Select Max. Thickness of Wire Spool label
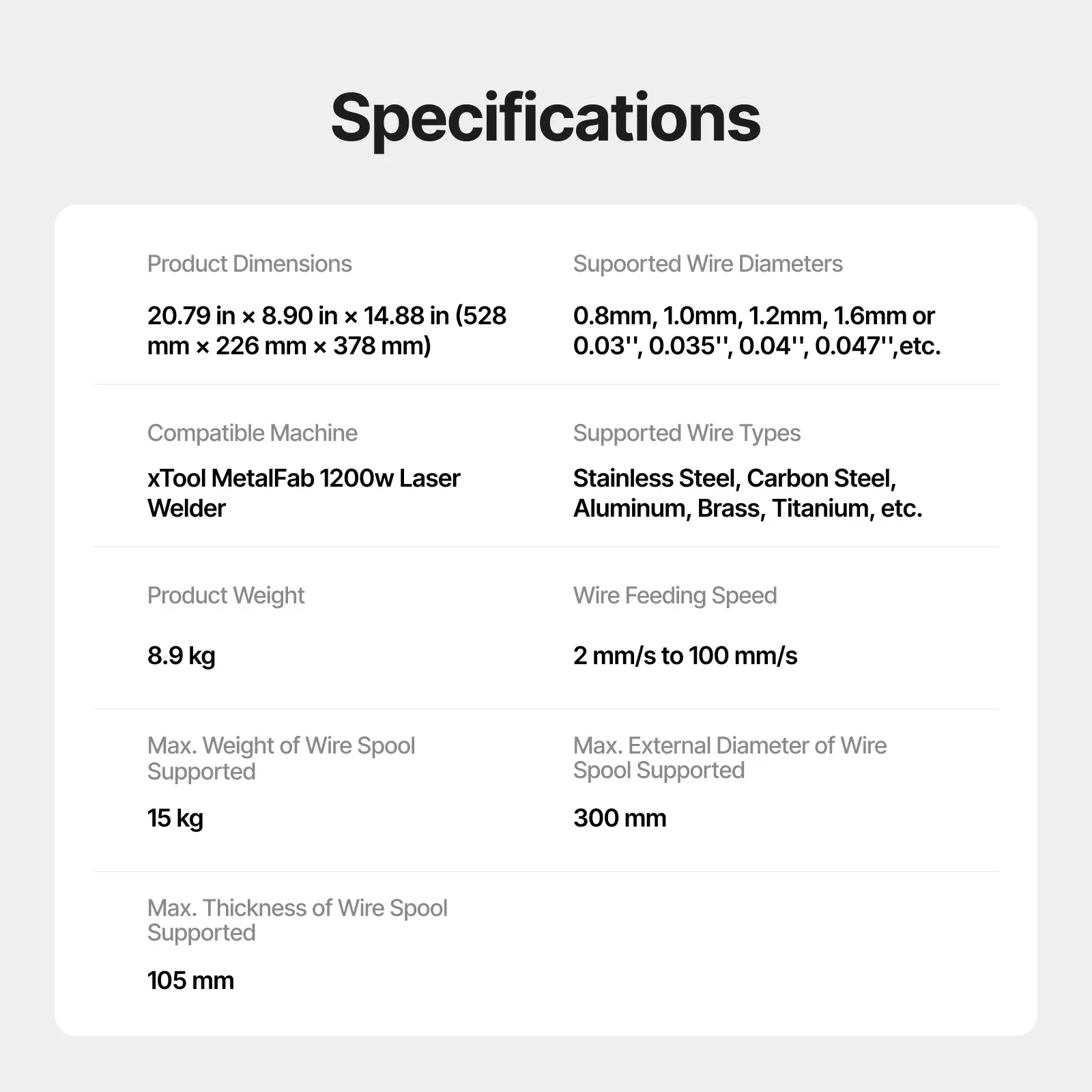 point(297,920)
